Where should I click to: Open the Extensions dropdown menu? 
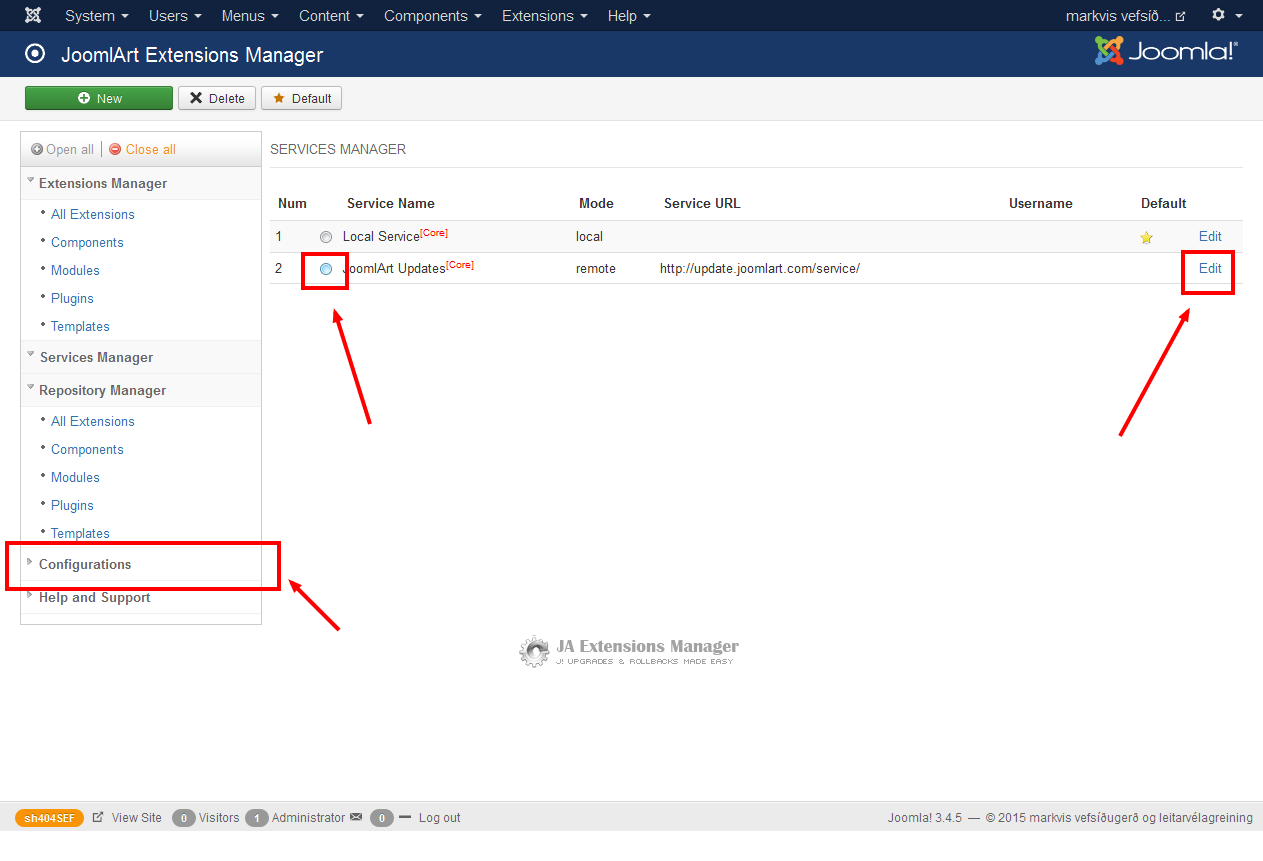[545, 16]
